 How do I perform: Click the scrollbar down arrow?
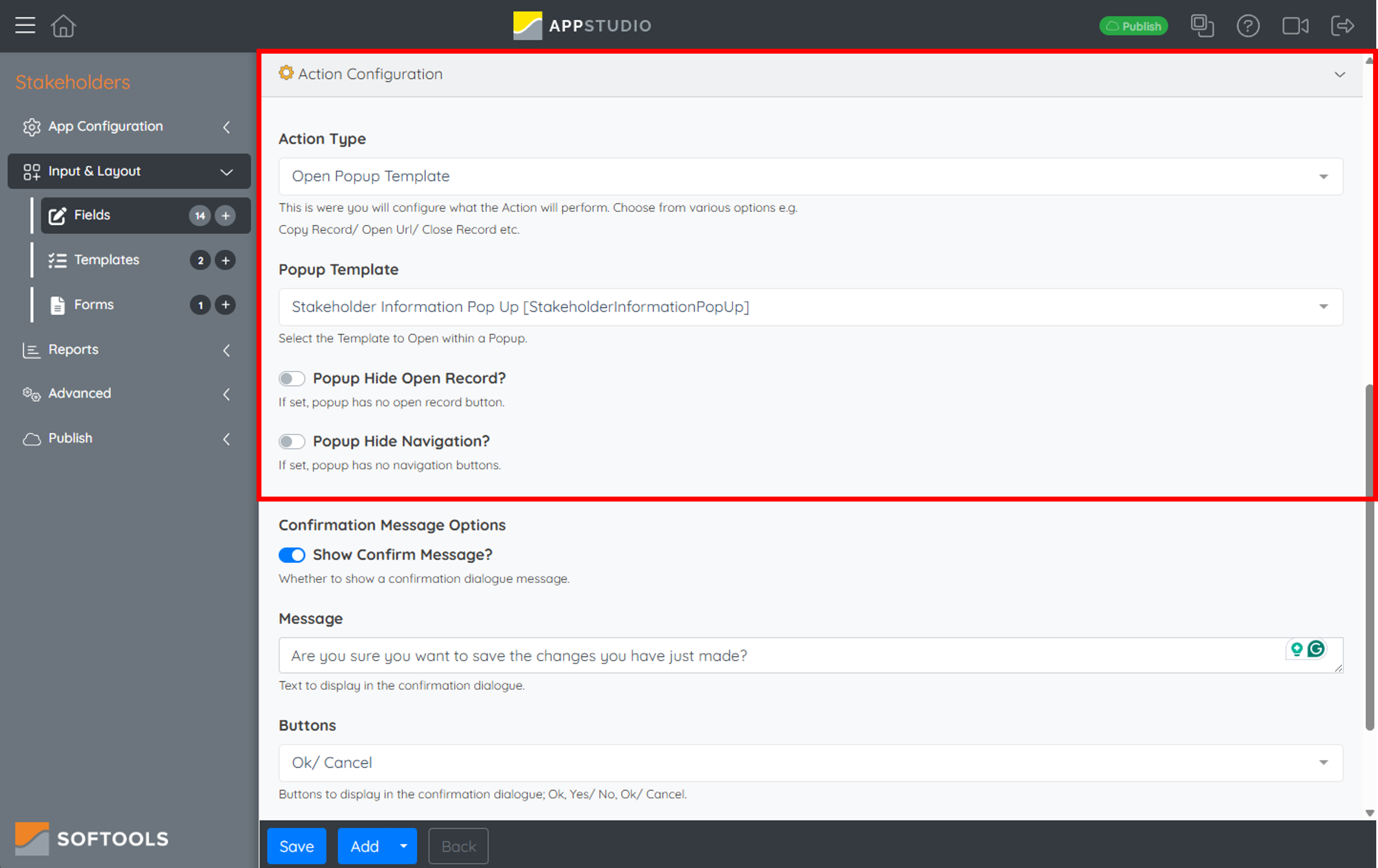1370,813
